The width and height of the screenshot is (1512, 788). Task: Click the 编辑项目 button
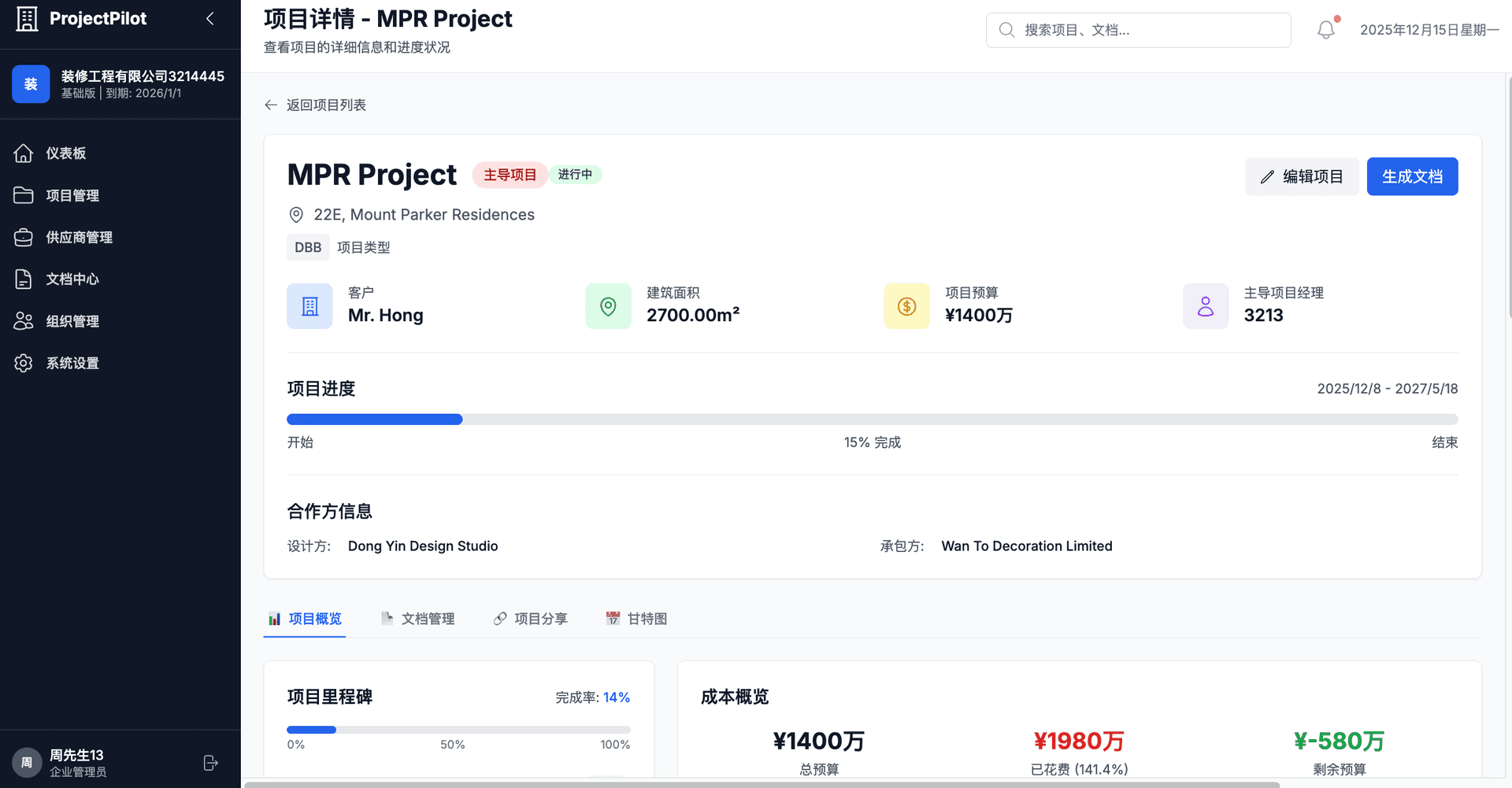click(1301, 176)
